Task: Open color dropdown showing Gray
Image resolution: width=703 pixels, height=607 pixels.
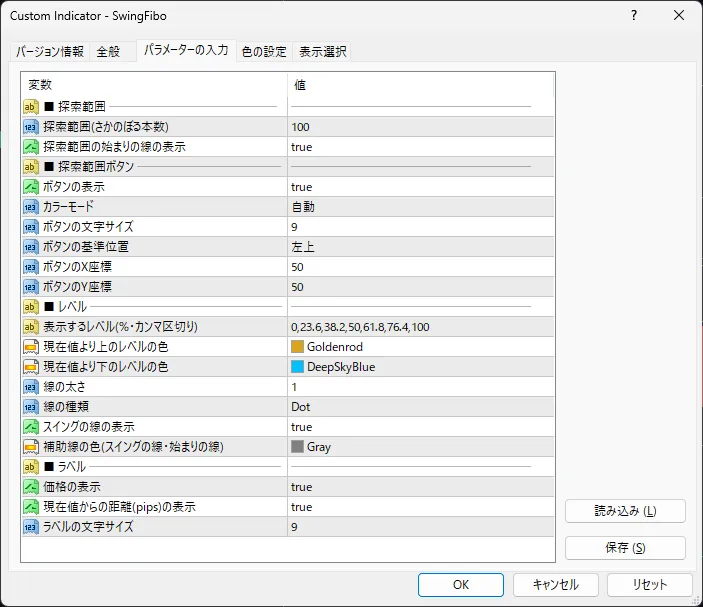Action: (421, 447)
